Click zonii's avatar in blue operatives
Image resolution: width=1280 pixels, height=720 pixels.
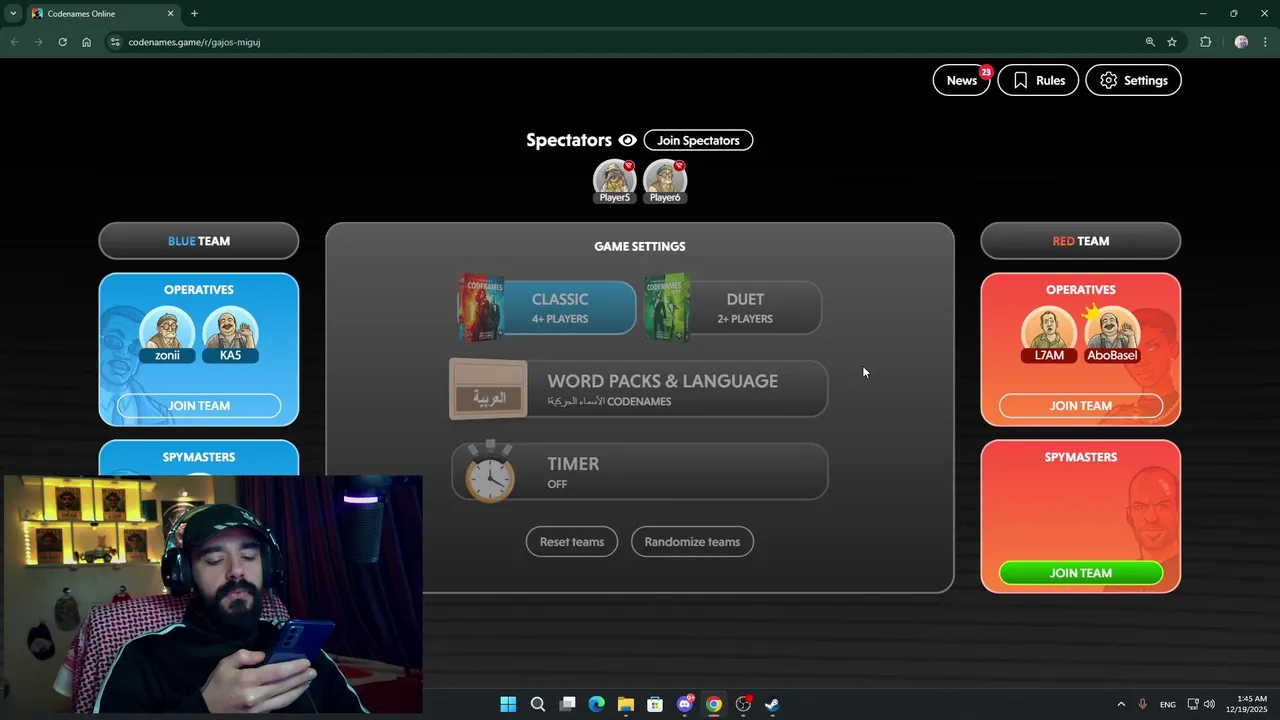tap(167, 333)
